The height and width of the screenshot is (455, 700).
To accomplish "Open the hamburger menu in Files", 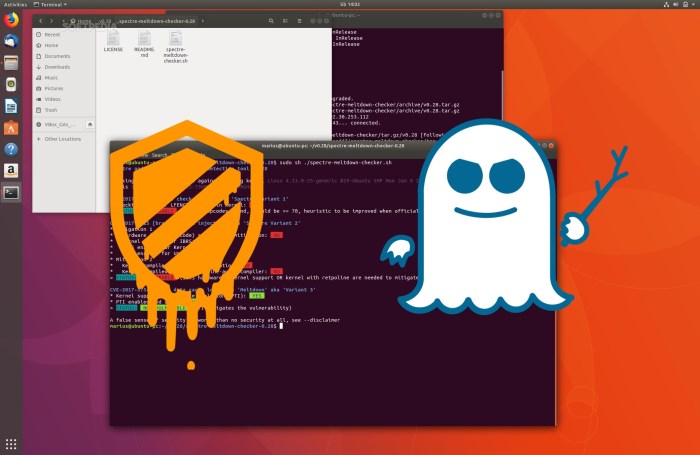I will (300, 21).
